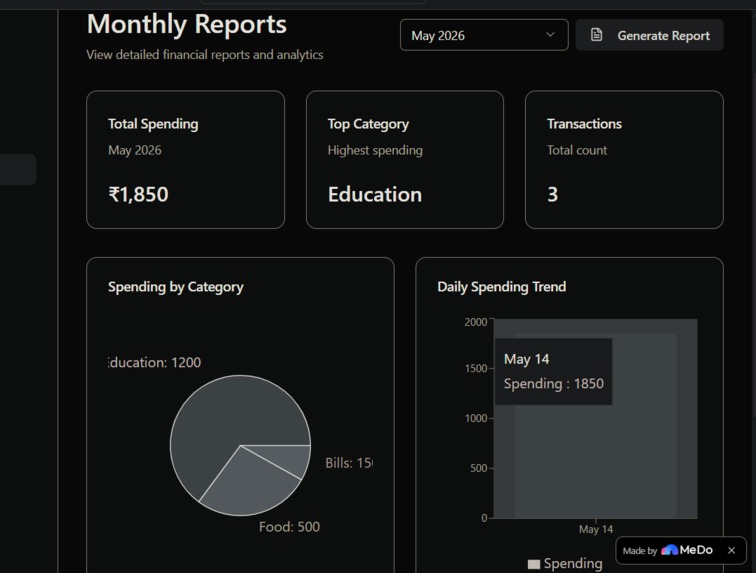Click the Total Spending card title

tap(153, 124)
